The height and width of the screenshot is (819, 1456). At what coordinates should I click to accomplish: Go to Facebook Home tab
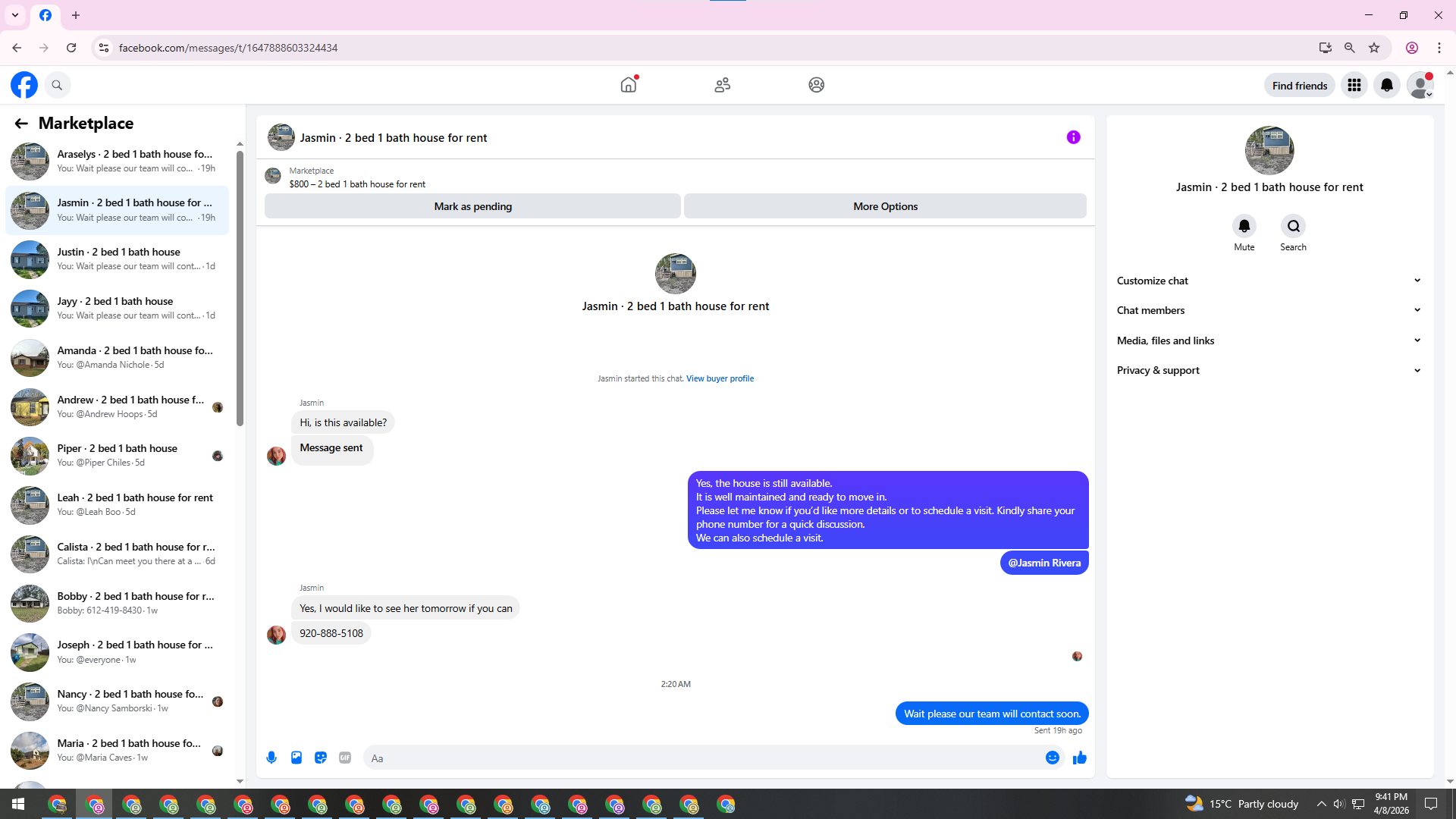[629, 85]
